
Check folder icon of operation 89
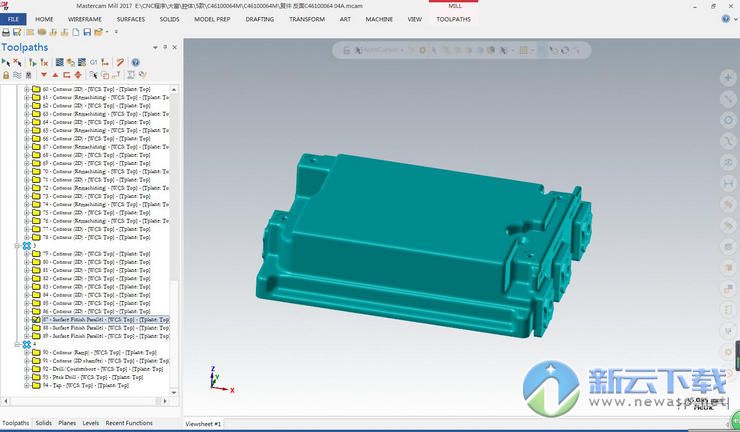coord(36,336)
